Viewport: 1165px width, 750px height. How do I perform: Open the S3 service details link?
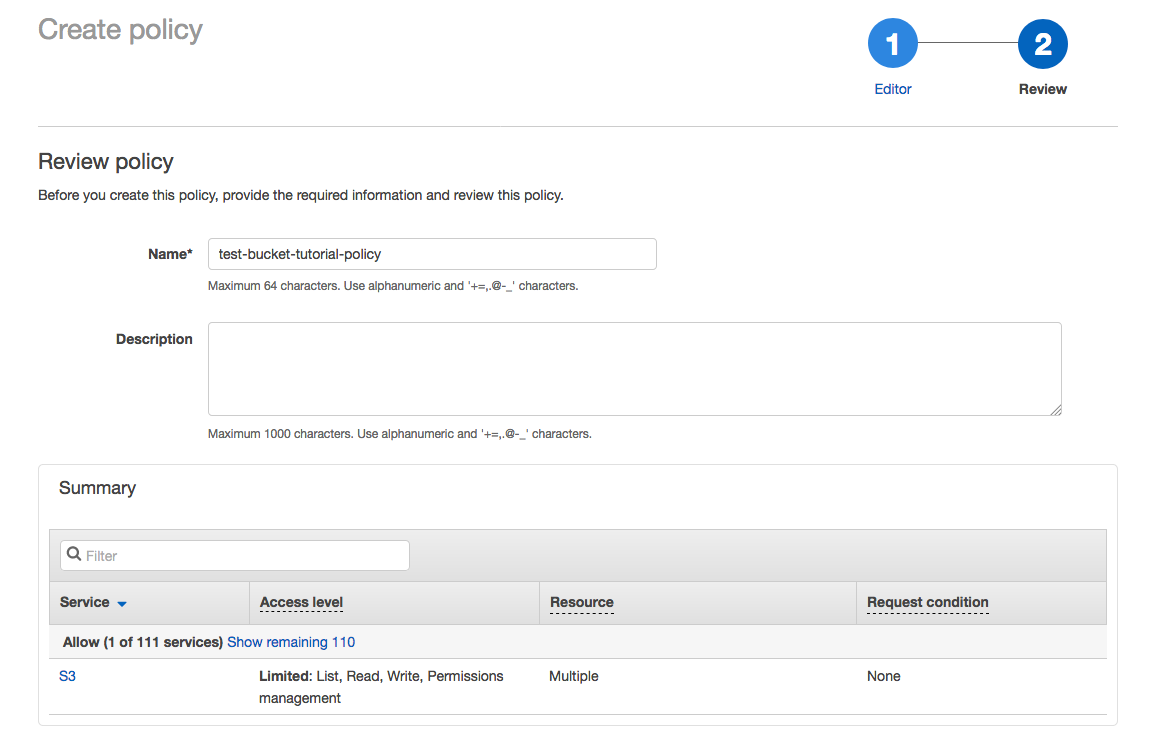[x=67, y=676]
